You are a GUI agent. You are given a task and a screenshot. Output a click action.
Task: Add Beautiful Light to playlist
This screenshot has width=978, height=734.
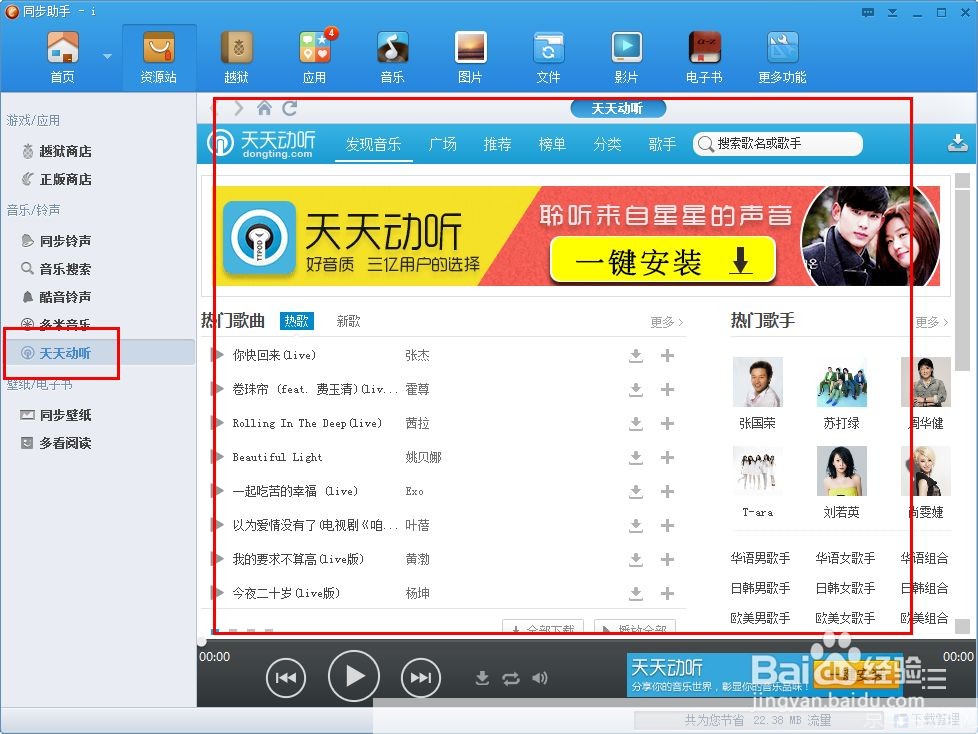coord(667,458)
